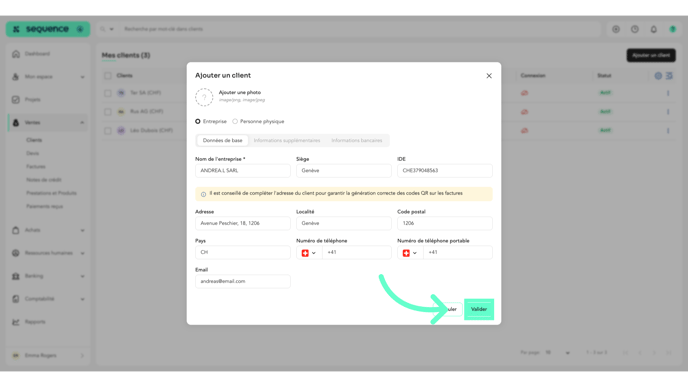Click the Valider button

pos(479,309)
